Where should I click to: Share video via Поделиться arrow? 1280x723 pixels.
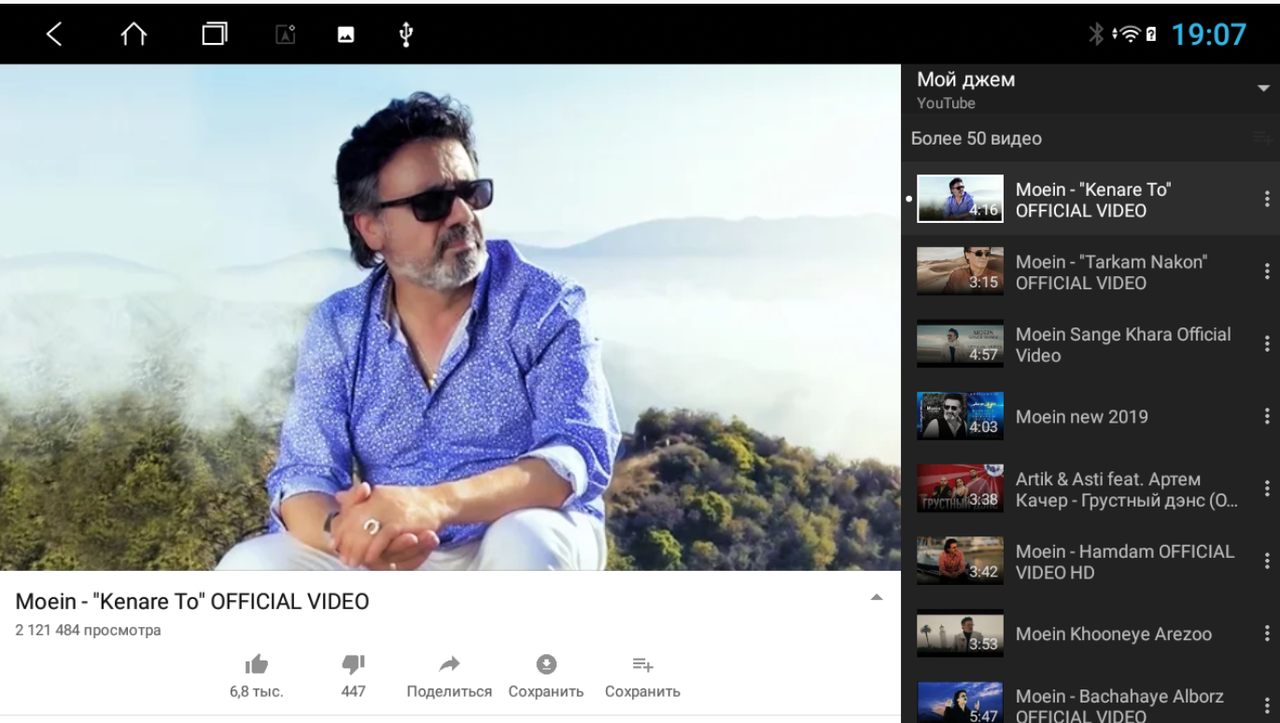click(x=449, y=664)
